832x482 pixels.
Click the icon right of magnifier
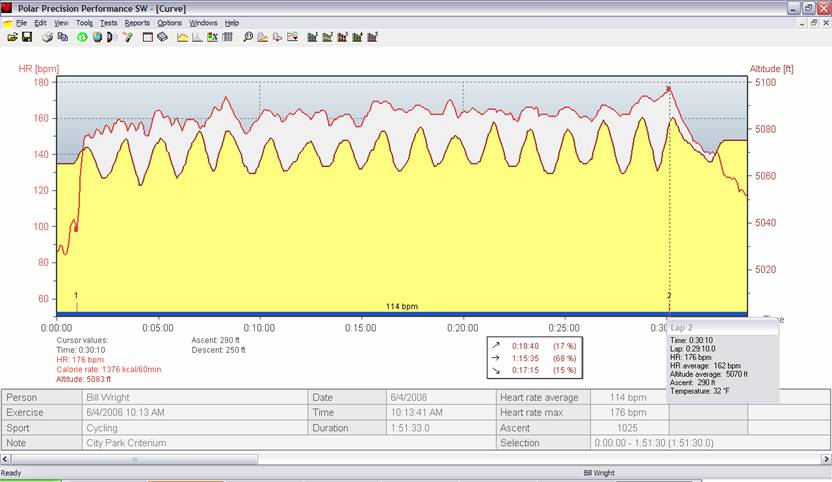pos(263,37)
